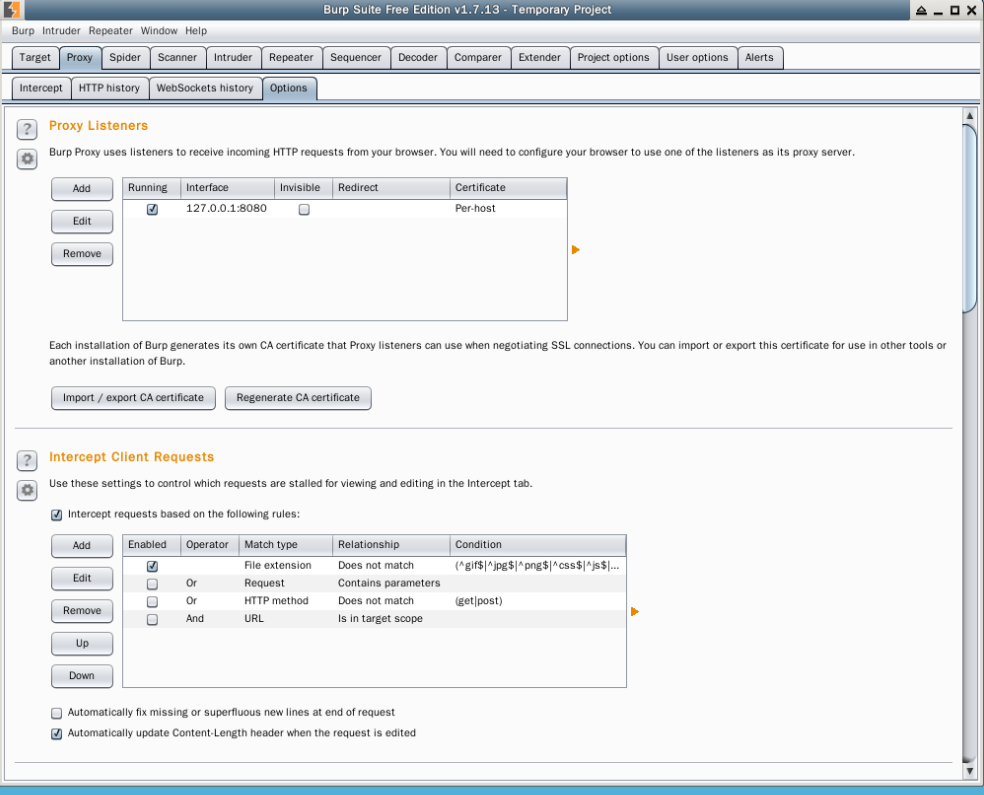Open the Window menu
984x795 pixels.
pos(159,31)
